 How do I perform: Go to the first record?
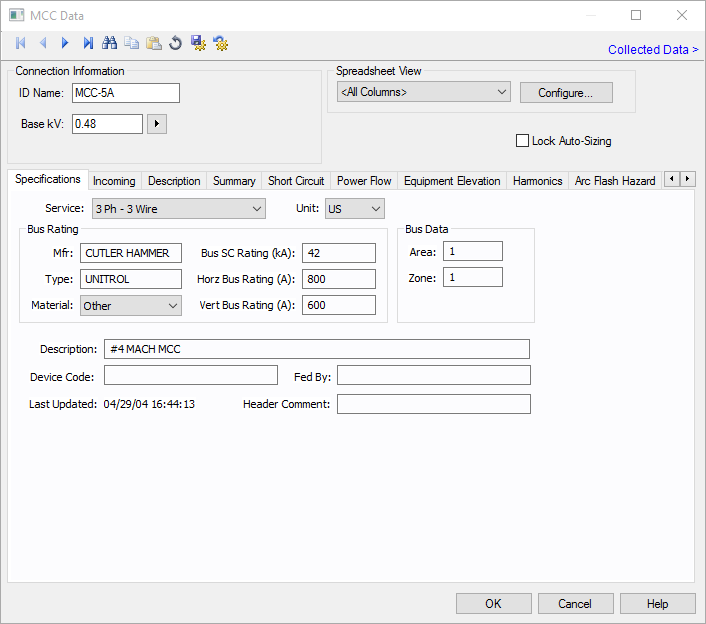[x=20, y=43]
